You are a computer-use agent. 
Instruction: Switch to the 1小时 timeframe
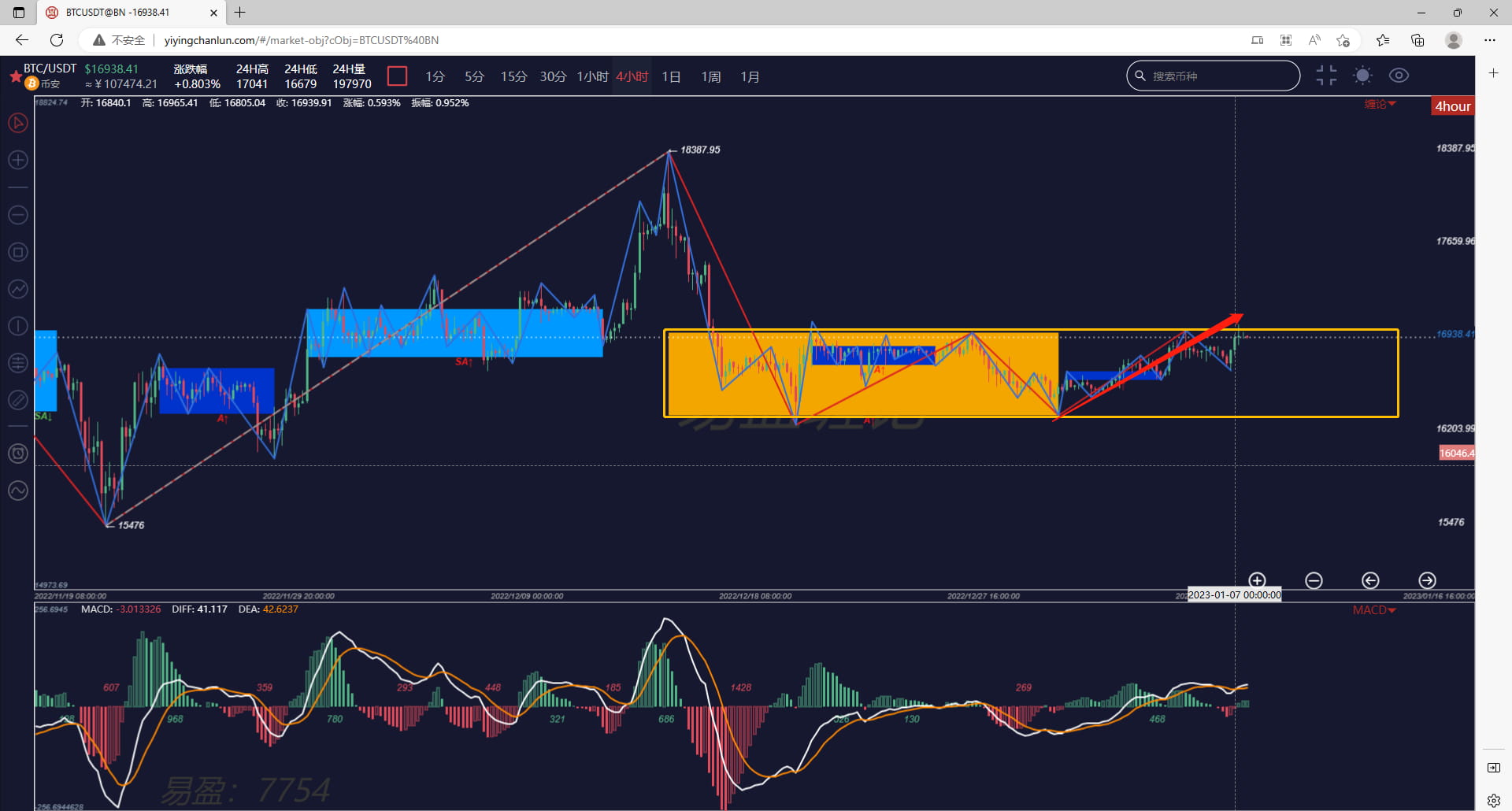click(x=593, y=76)
